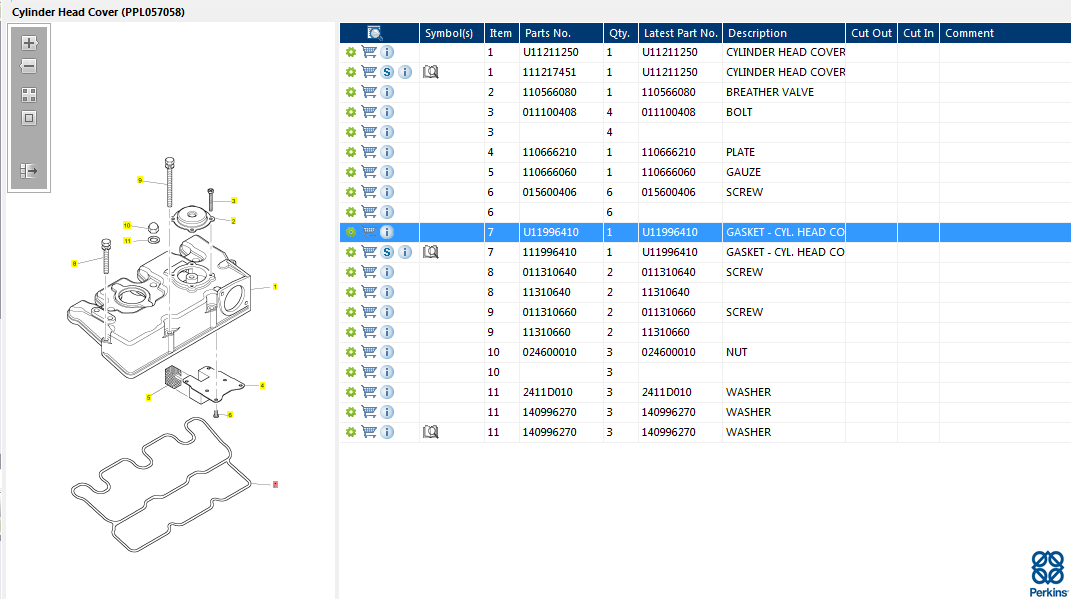Screen dimensions: 1071x599
Task: Click gear icon on WASHER 2411D010 row
Action: pyautogui.click(x=351, y=392)
